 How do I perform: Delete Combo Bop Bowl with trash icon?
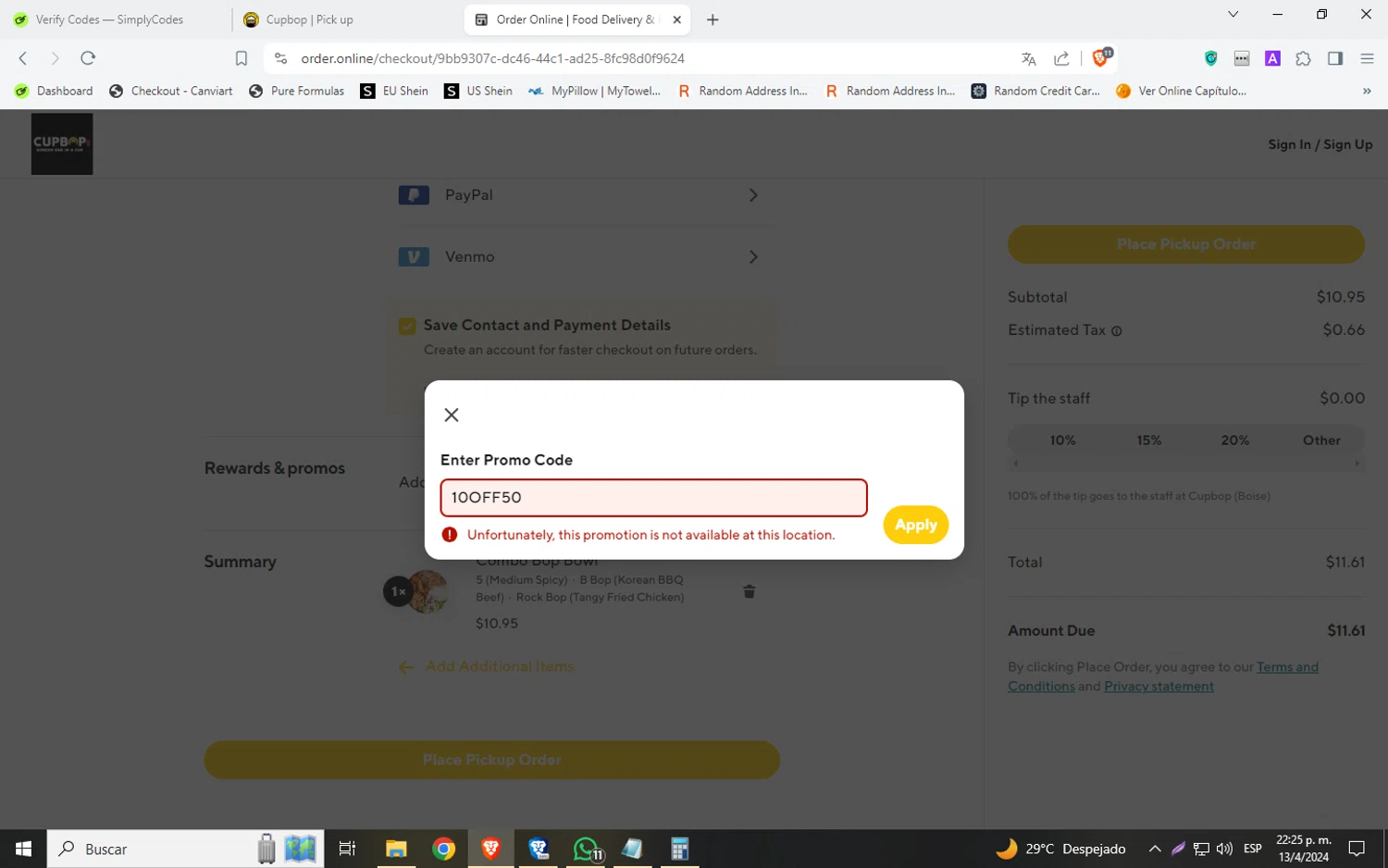(x=750, y=591)
